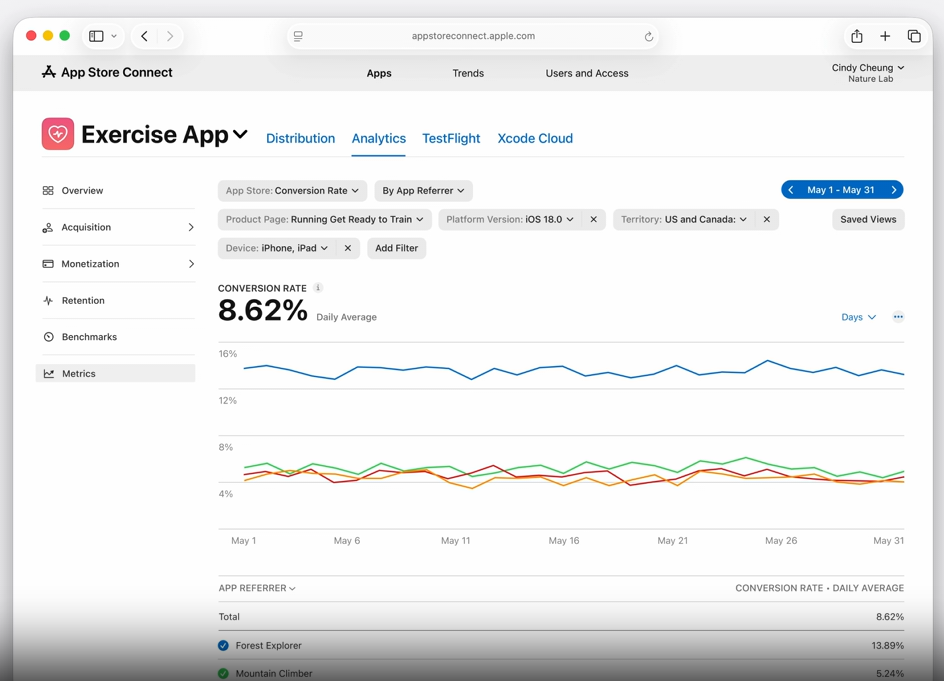The height and width of the screenshot is (681, 944).
Task: Toggle the Forest Explorer checkbox
Action: [223, 645]
